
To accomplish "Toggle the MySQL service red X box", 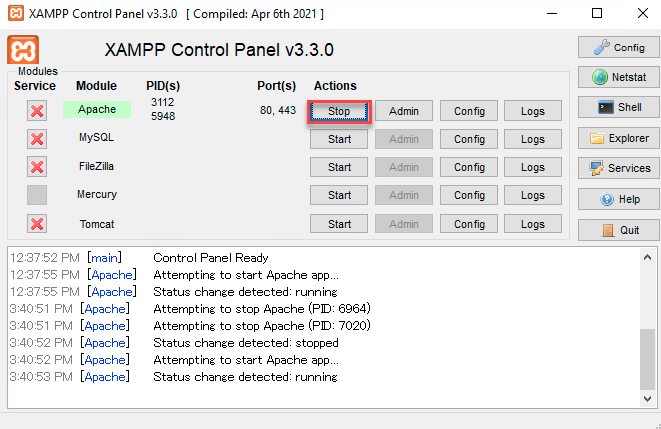I will pos(37,139).
